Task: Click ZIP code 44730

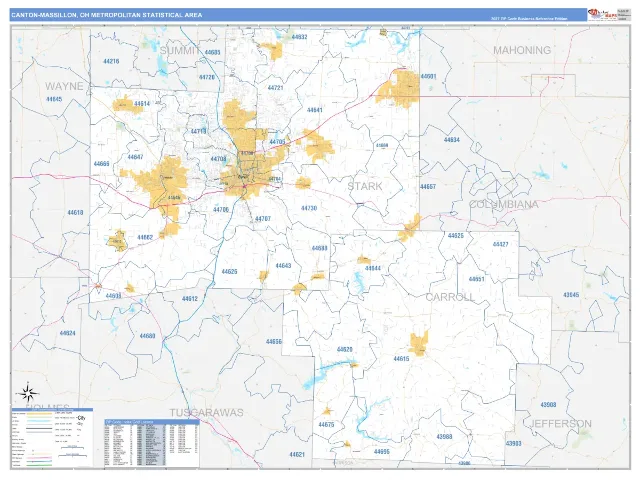Action: tap(309, 208)
